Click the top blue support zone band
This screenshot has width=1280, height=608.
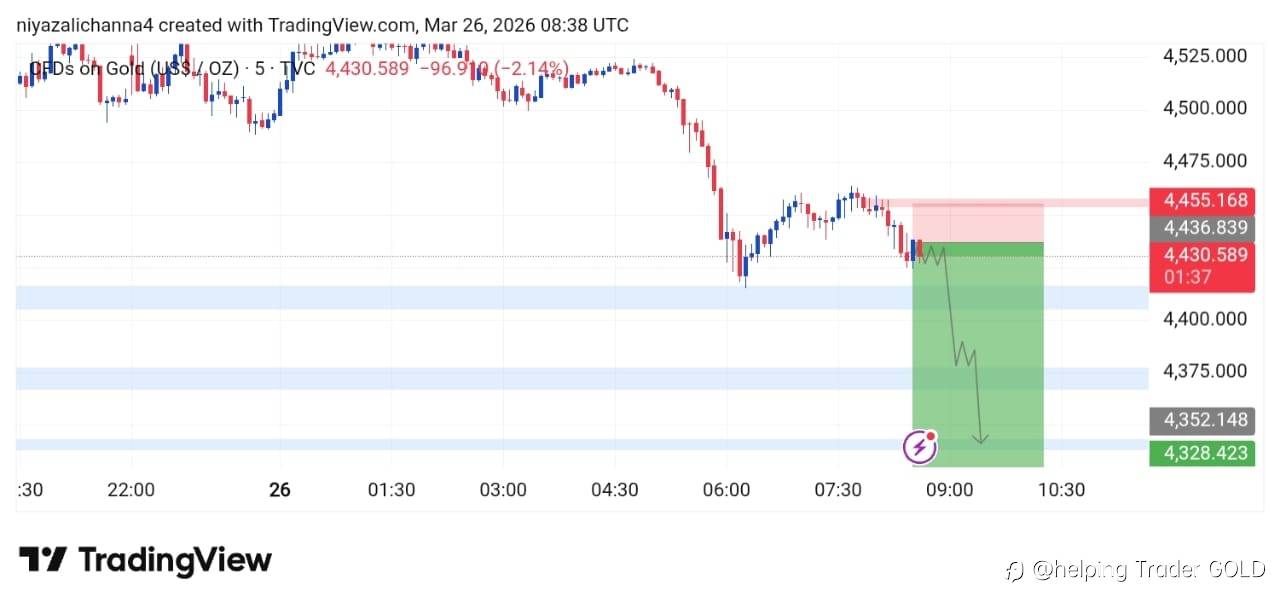500,297
